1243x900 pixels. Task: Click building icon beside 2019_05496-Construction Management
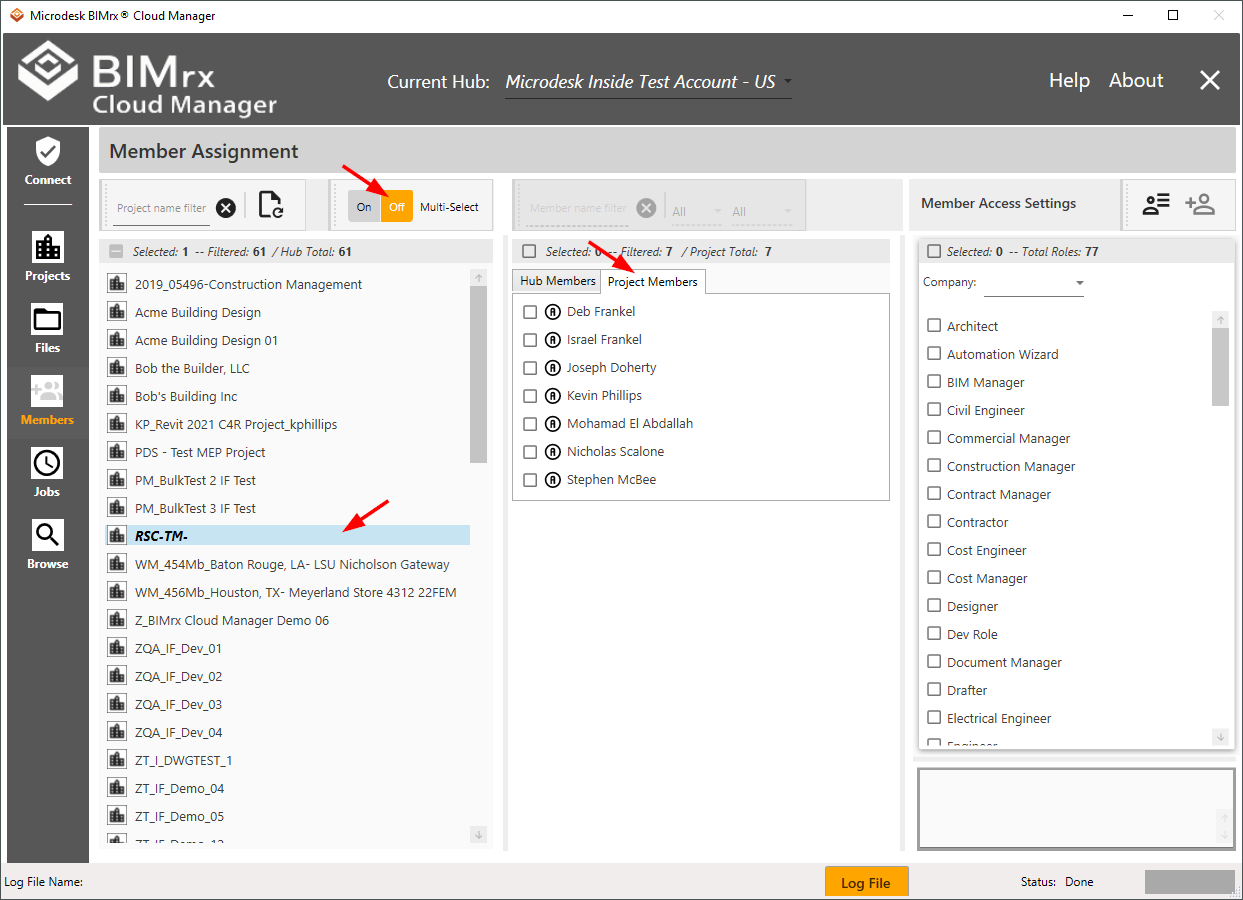[x=117, y=284]
